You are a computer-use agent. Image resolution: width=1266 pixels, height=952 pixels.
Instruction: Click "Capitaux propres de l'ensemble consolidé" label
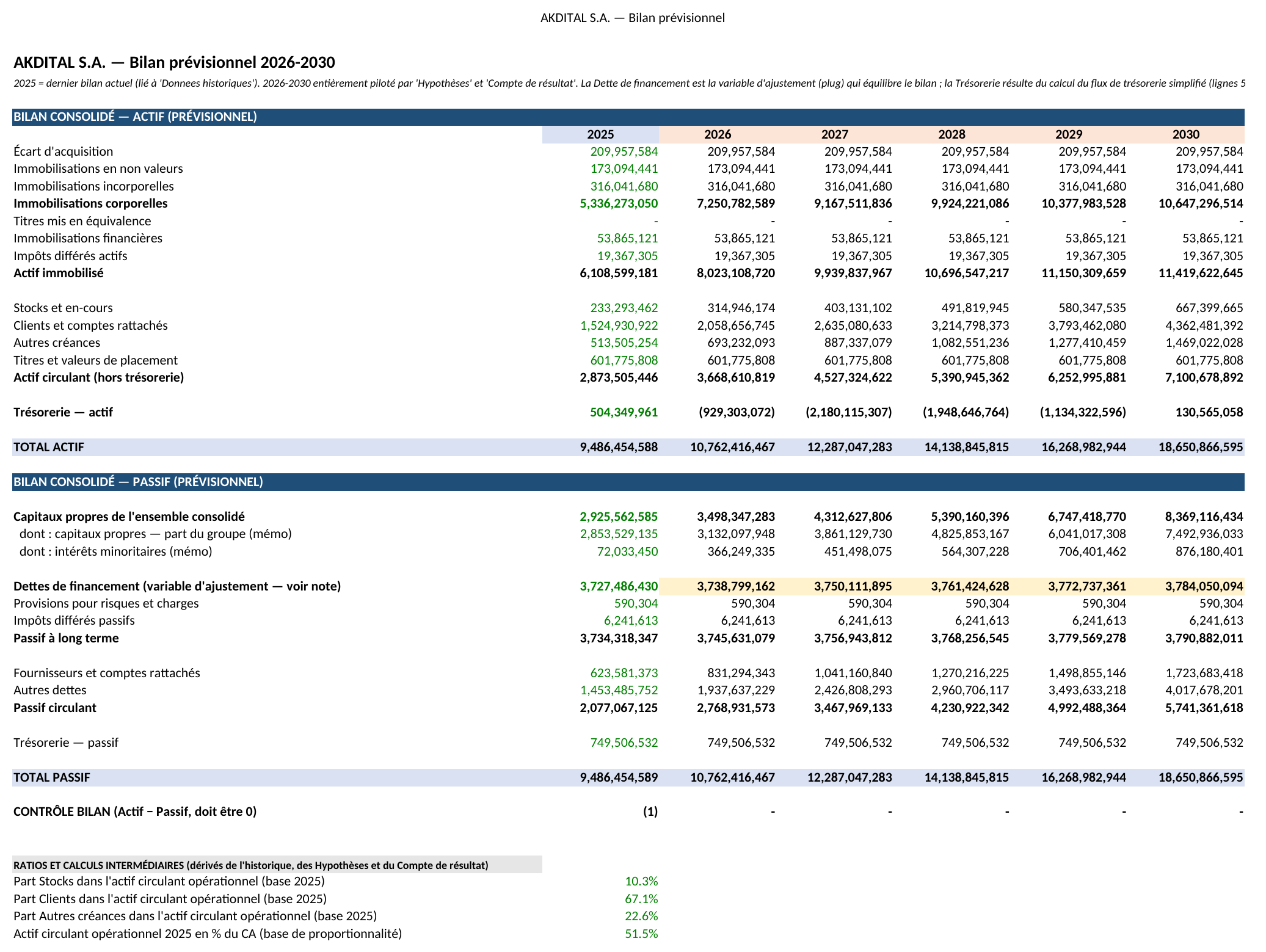129,517
